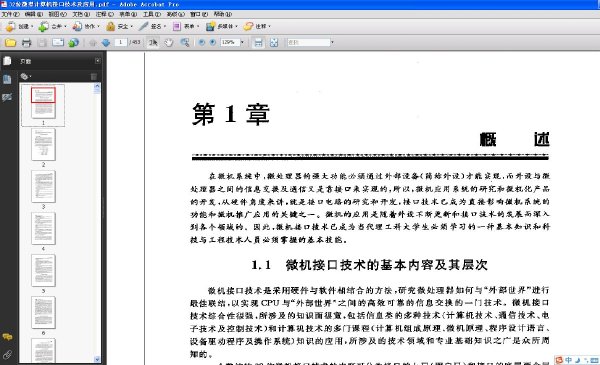Screen dimensions: 600x365
Task: Click the zoom percentage value field
Action: pyautogui.click(x=230, y=42)
